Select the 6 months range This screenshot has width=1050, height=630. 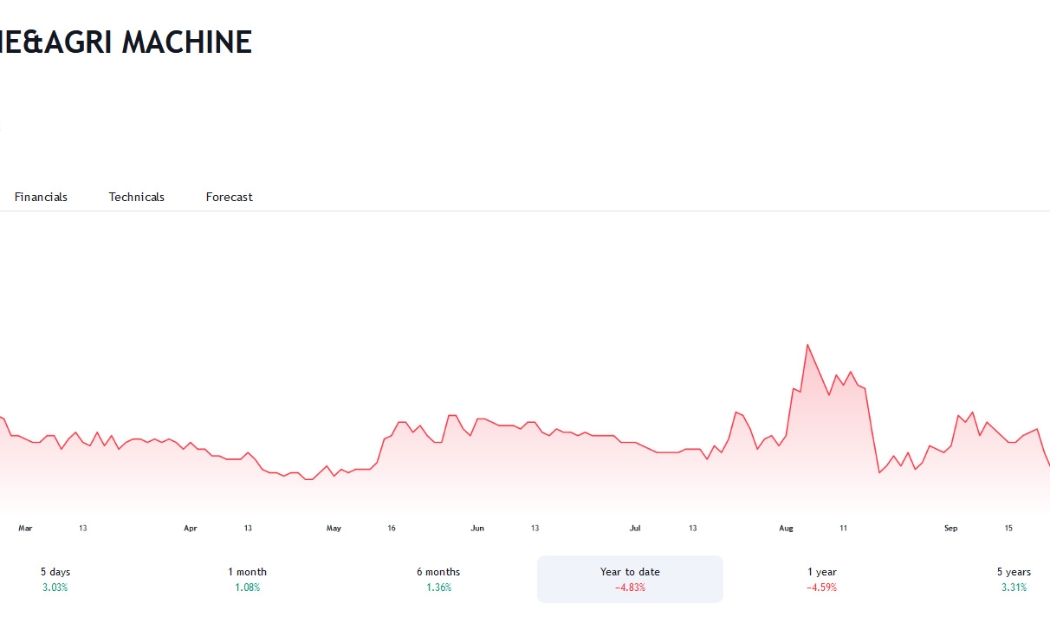coord(439,579)
